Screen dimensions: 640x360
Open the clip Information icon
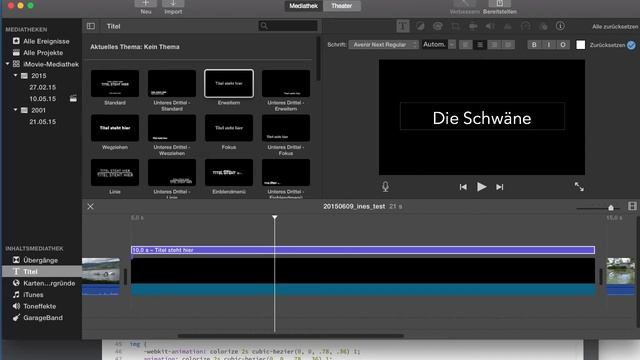tap(560, 26)
